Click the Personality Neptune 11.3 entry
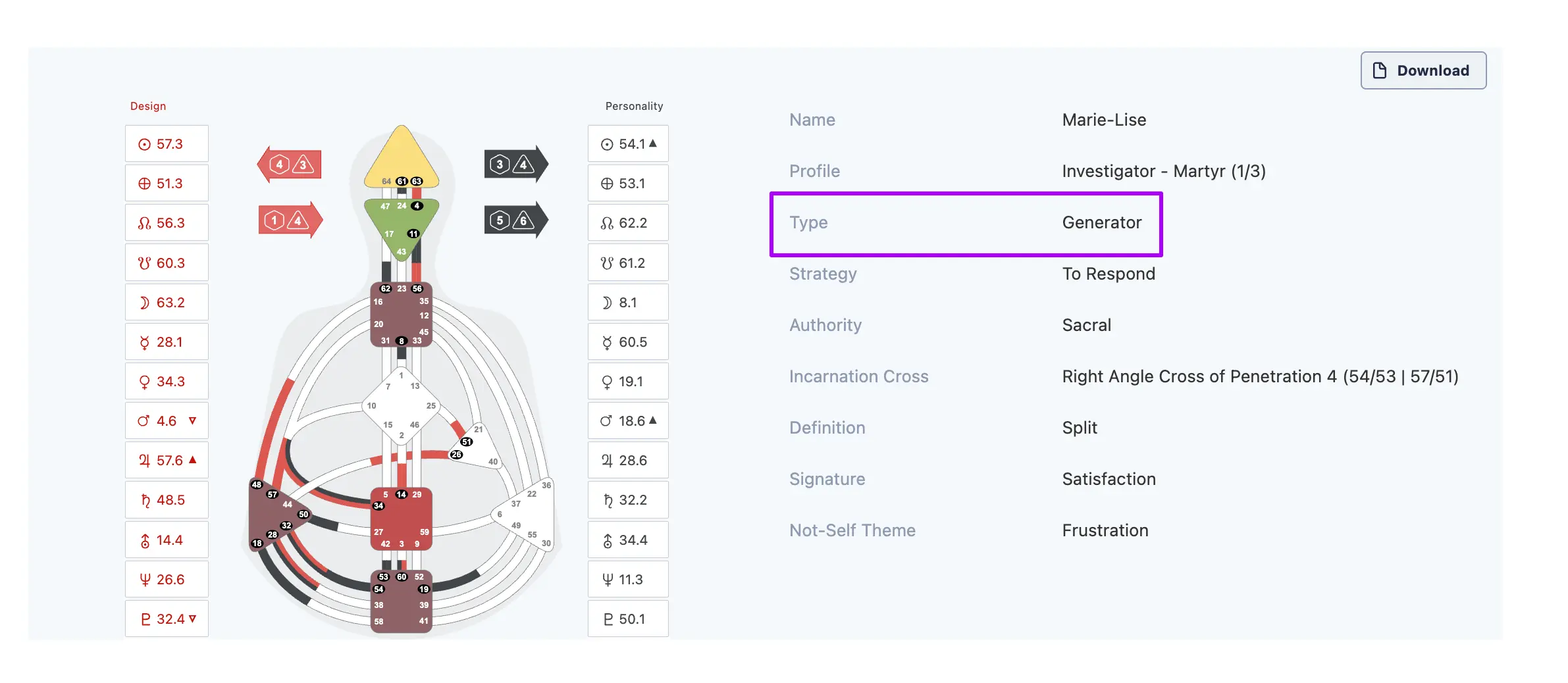Screen dimensions: 1568x683 tap(627, 580)
